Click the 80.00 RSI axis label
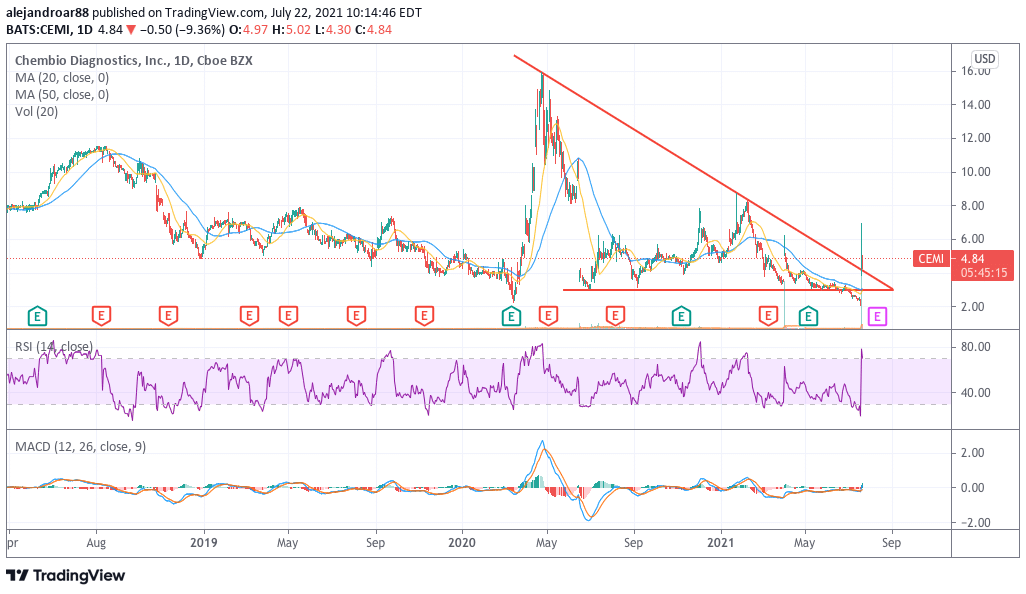This screenshot has width=1026, height=594. tap(976, 347)
